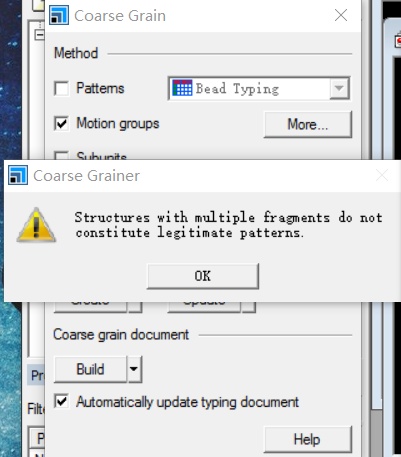401x457 pixels.
Task: Click the Bead Typing grid icon
Action: (x=182, y=88)
